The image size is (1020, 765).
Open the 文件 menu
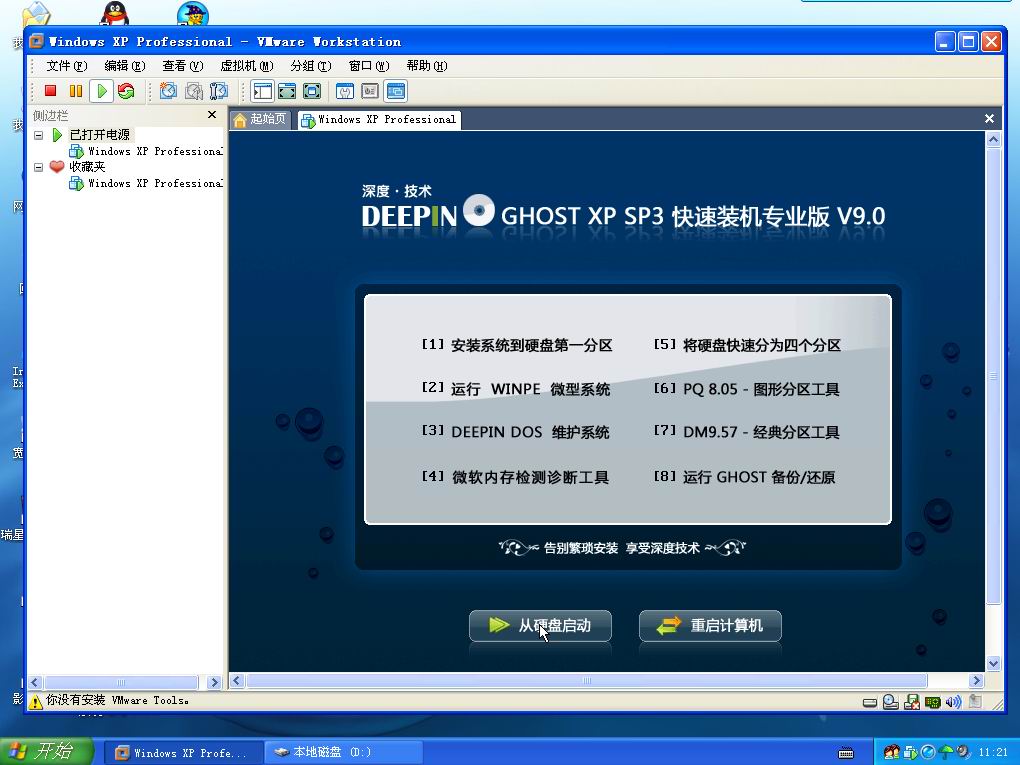click(x=66, y=66)
